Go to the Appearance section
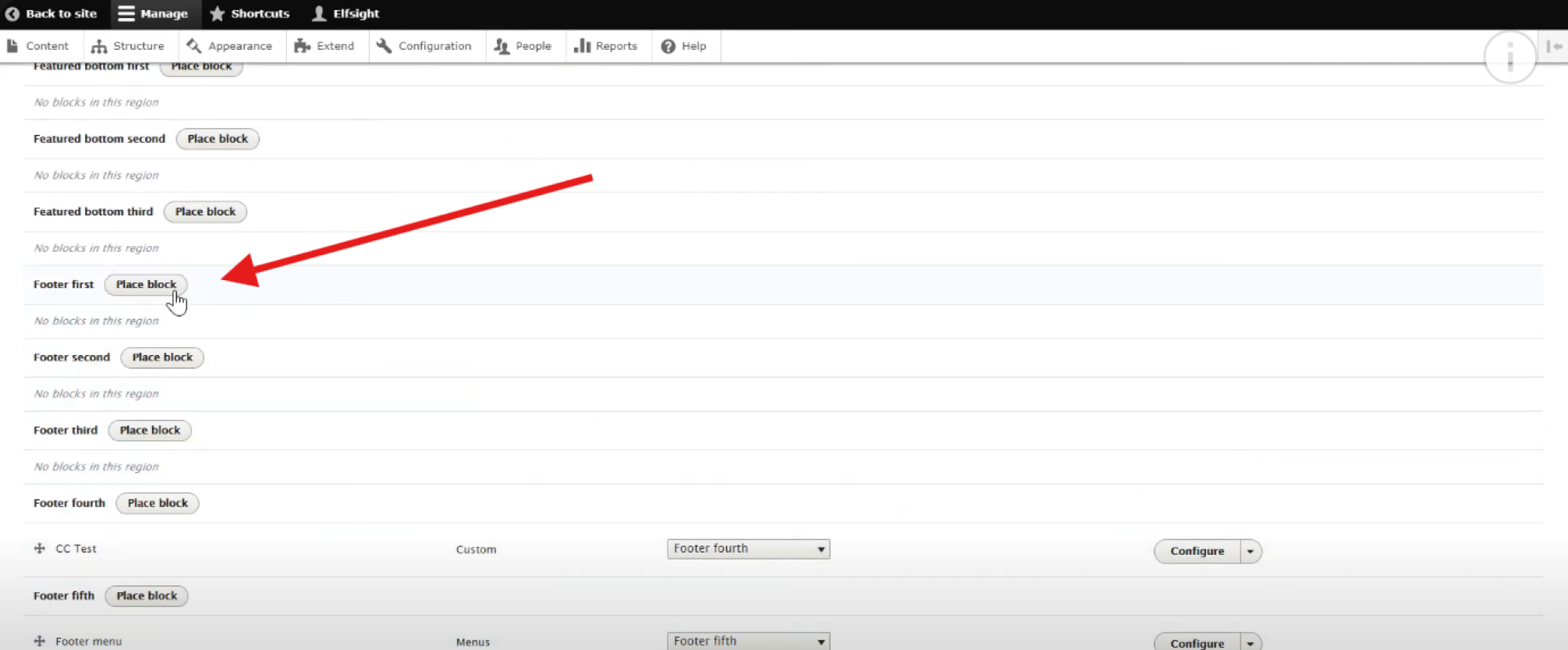This screenshot has height=650, width=1568. [x=229, y=46]
